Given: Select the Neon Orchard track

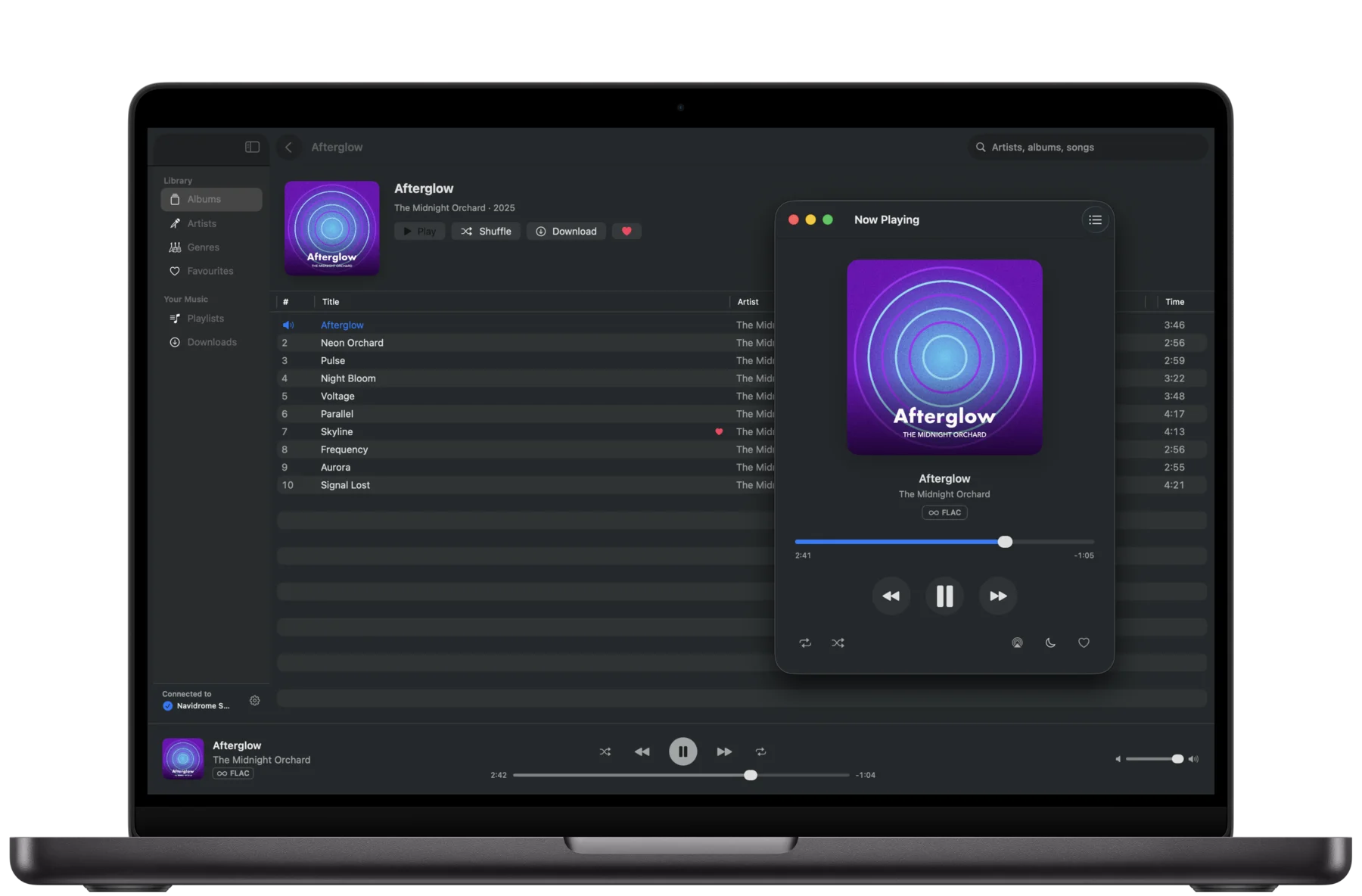Looking at the screenshot, I should click(x=742, y=343).
